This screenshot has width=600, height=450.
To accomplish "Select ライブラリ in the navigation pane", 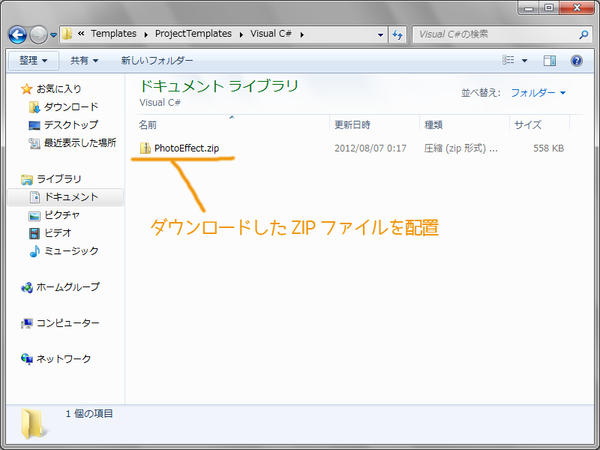I will pyautogui.click(x=59, y=179).
